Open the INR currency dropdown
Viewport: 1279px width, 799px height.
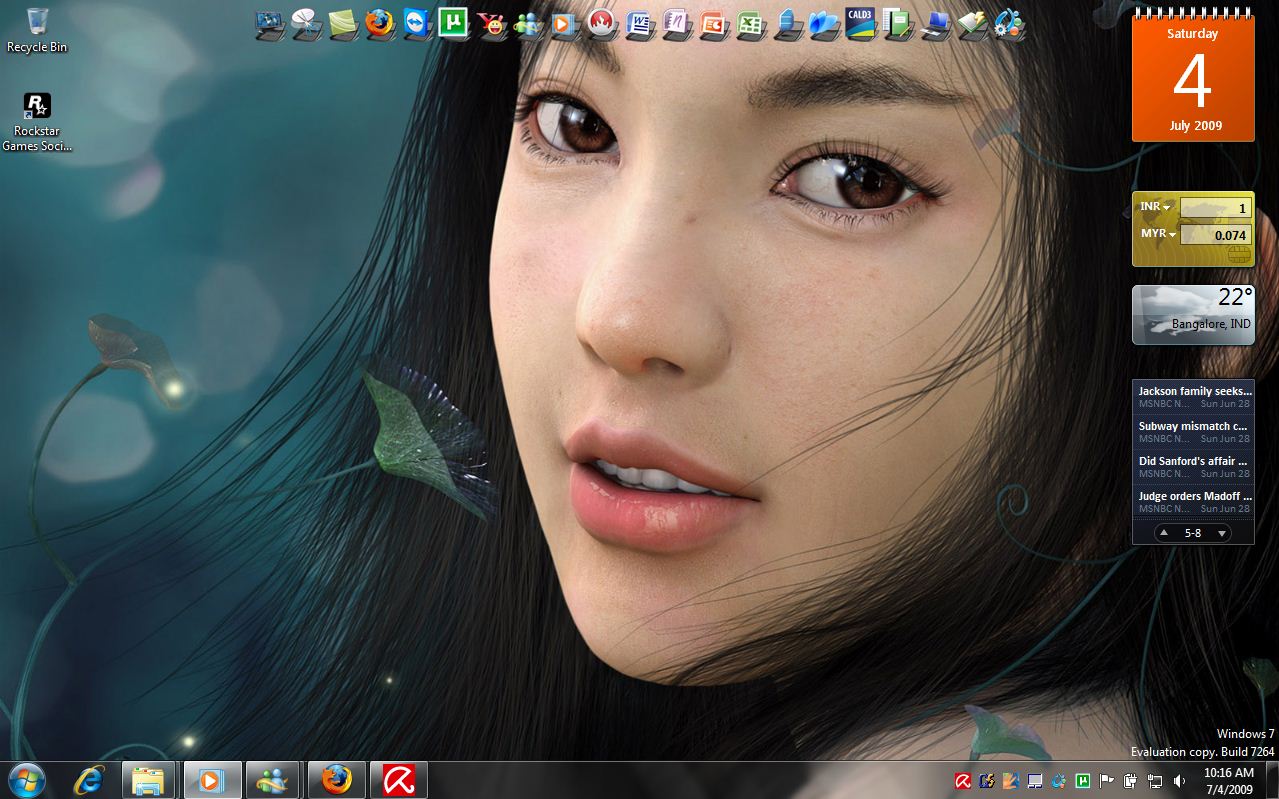(x=1154, y=207)
